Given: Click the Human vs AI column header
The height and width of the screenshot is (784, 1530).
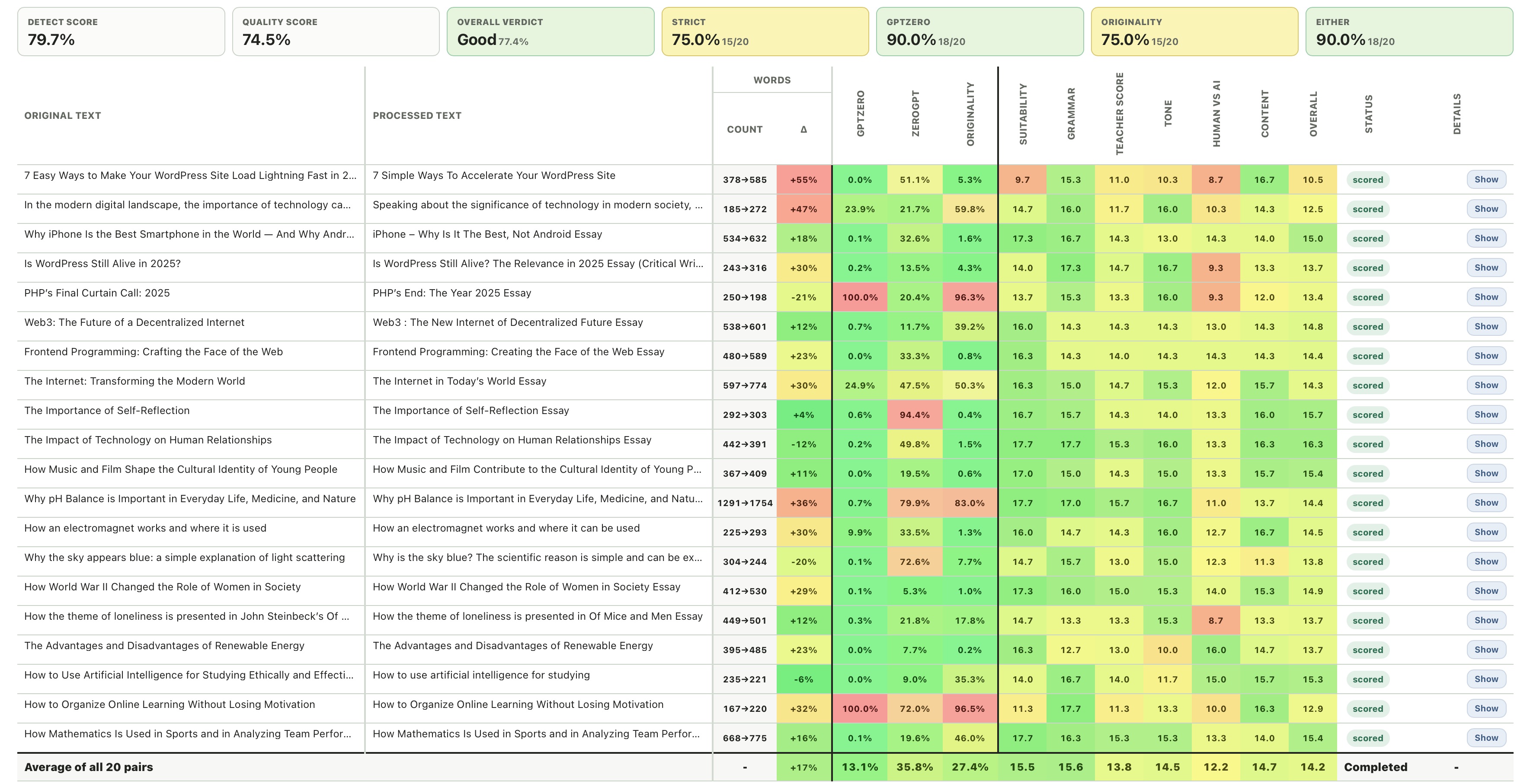Looking at the screenshot, I should click(x=1216, y=114).
